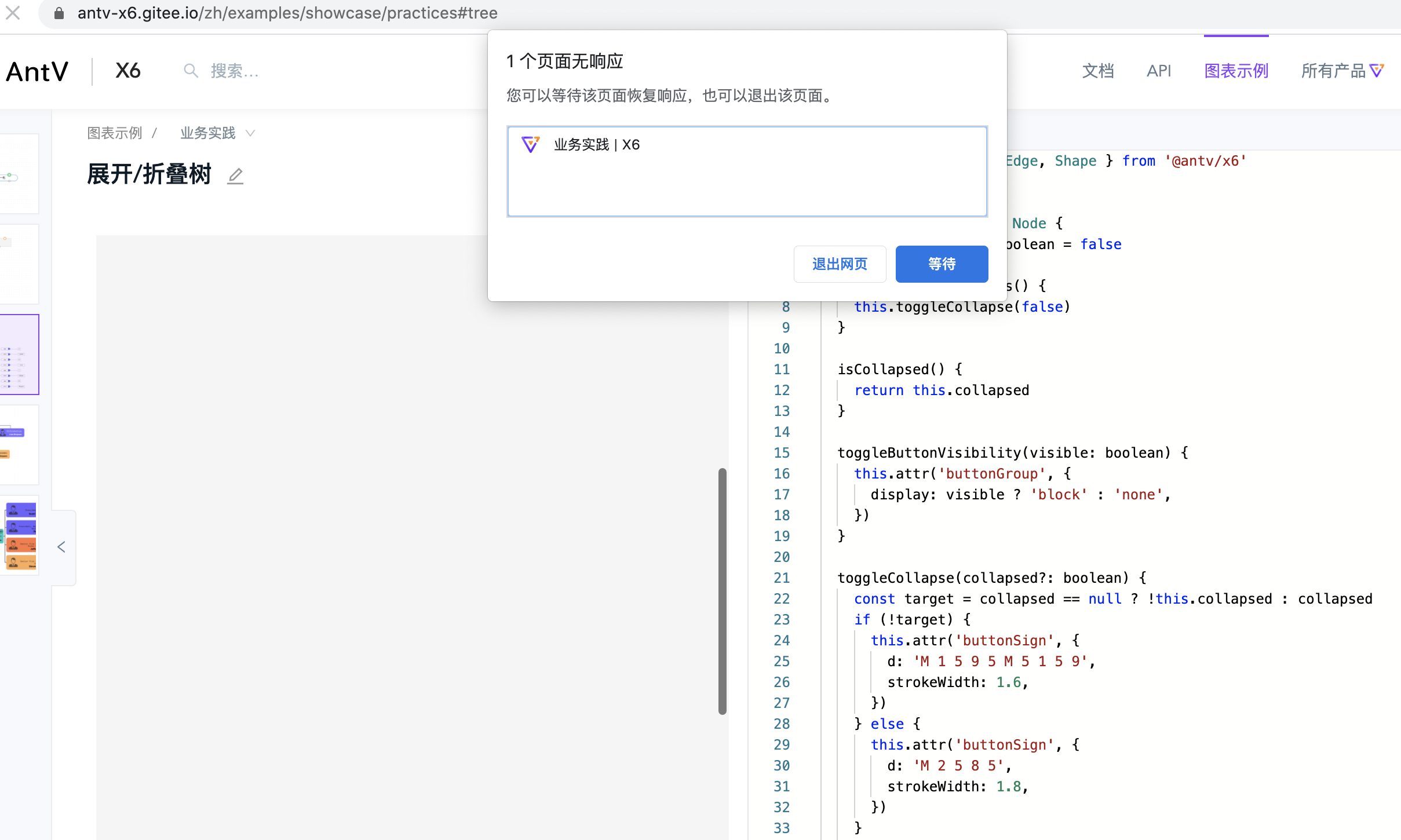Click the search magnifier icon
This screenshot has width=1401, height=840.
pyautogui.click(x=190, y=70)
